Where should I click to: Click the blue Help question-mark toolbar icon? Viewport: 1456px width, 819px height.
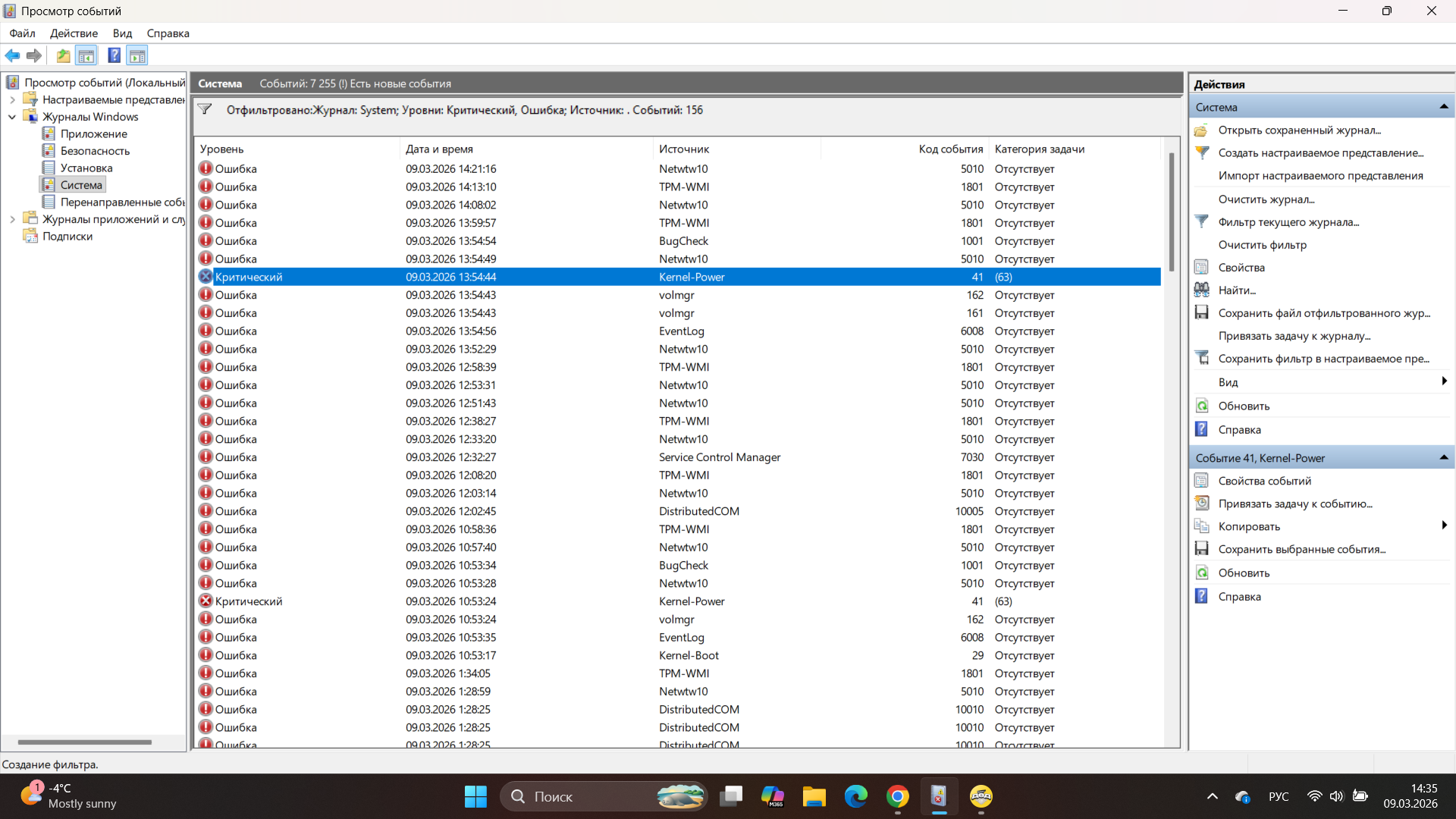coord(114,55)
